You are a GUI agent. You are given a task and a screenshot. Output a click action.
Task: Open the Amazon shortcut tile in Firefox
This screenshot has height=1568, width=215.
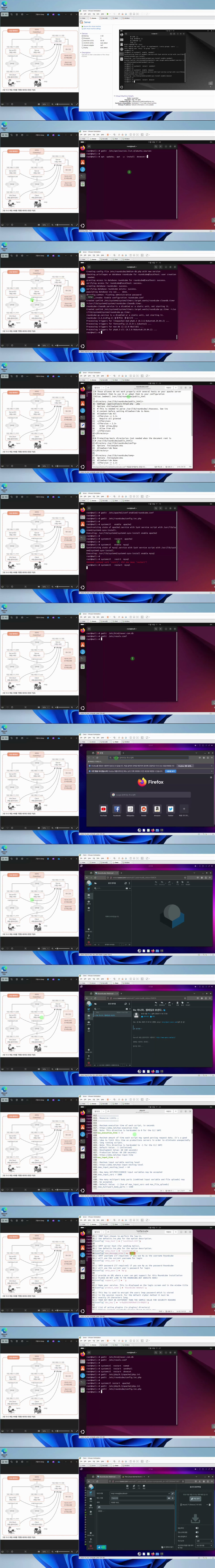coord(157,809)
